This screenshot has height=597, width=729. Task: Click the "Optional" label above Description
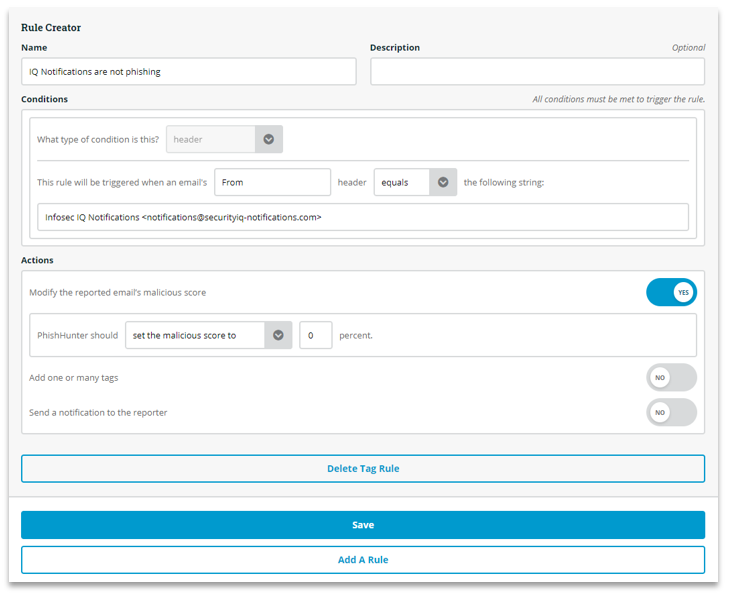click(x=688, y=48)
